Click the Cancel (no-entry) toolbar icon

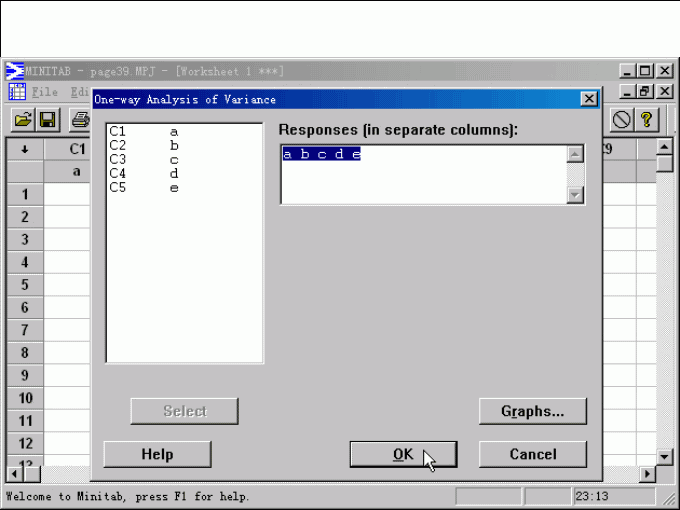pyautogui.click(x=622, y=120)
